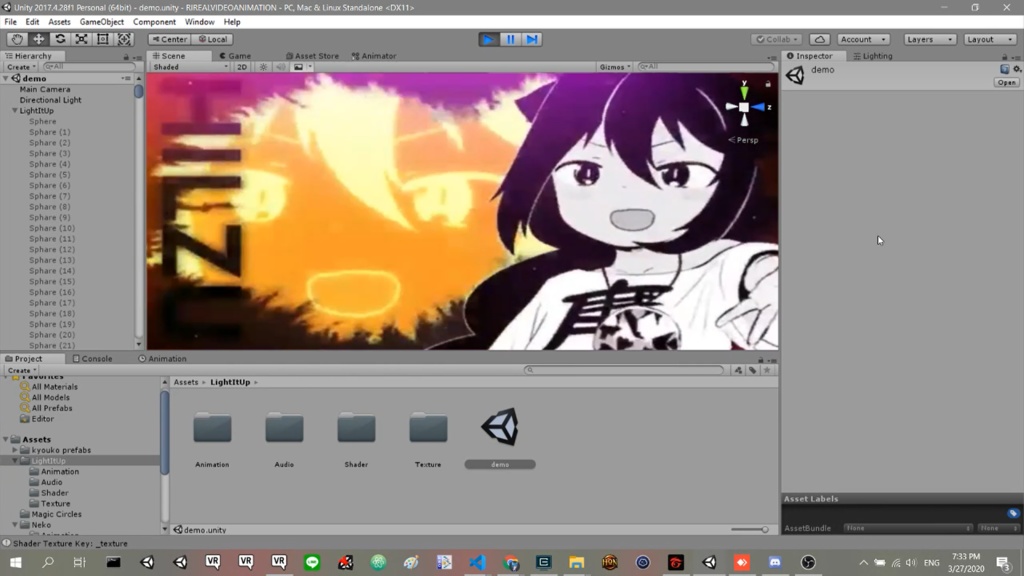Image resolution: width=1024 pixels, height=576 pixels.
Task: Click the Inspector settings gear for demo
Action: [x=1018, y=68]
